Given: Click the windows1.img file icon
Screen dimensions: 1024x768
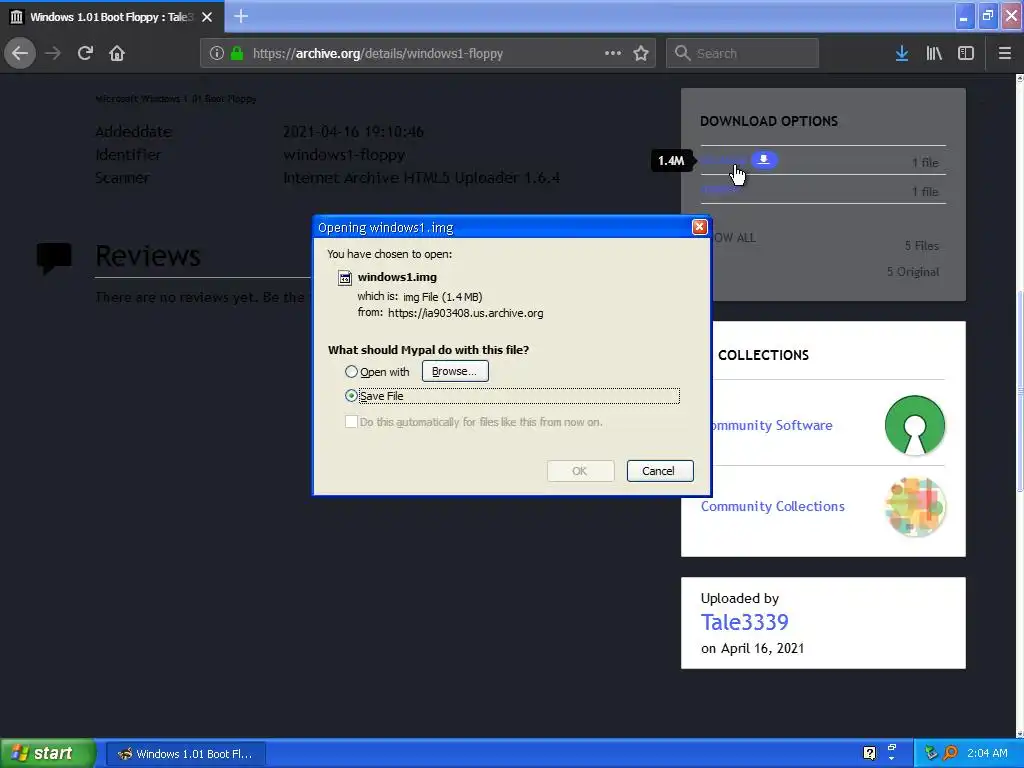Looking at the screenshot, I should click(x=345, y=278).
